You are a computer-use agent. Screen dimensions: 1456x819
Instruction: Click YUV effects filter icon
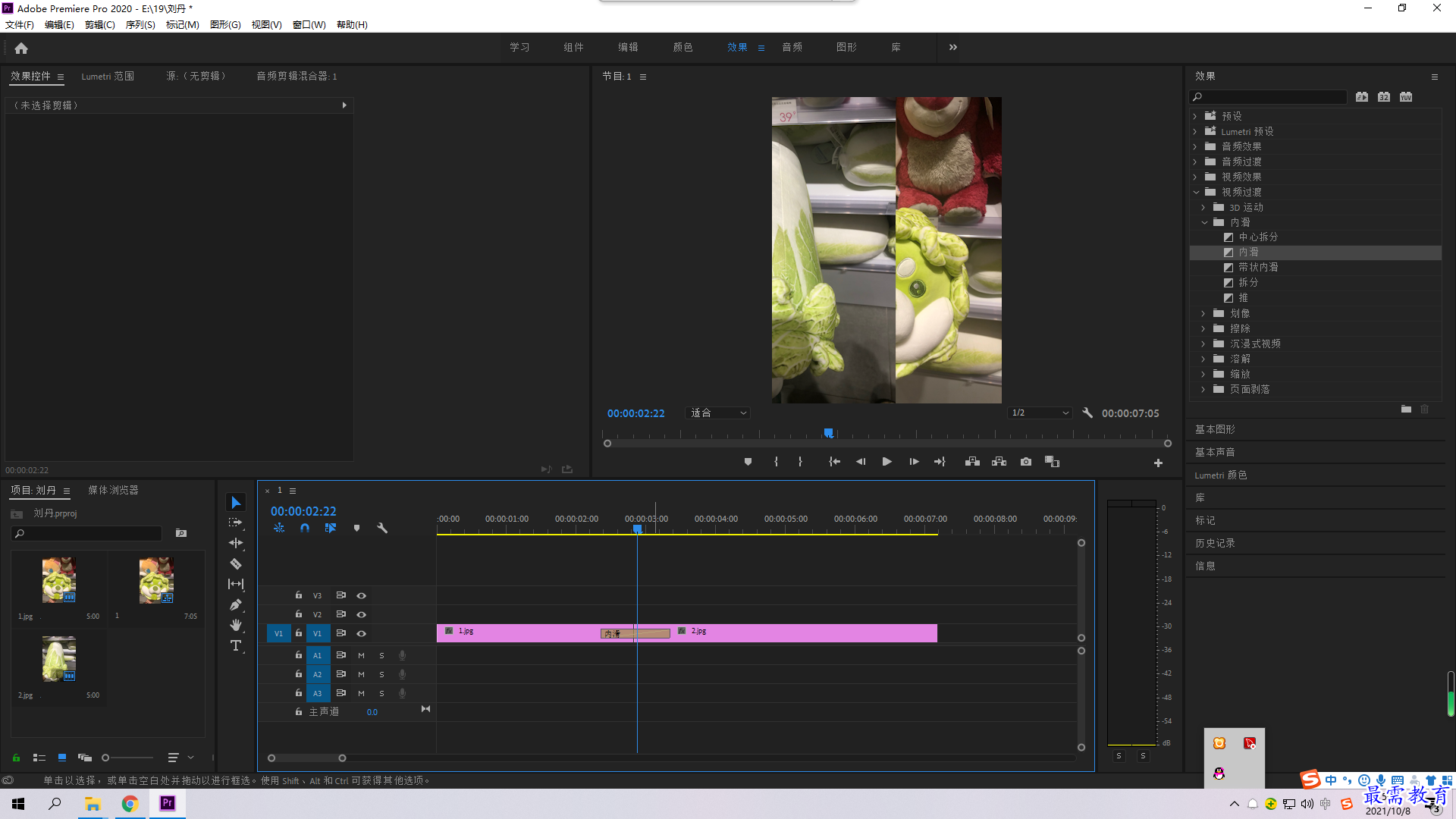[x=1406, y=96]
